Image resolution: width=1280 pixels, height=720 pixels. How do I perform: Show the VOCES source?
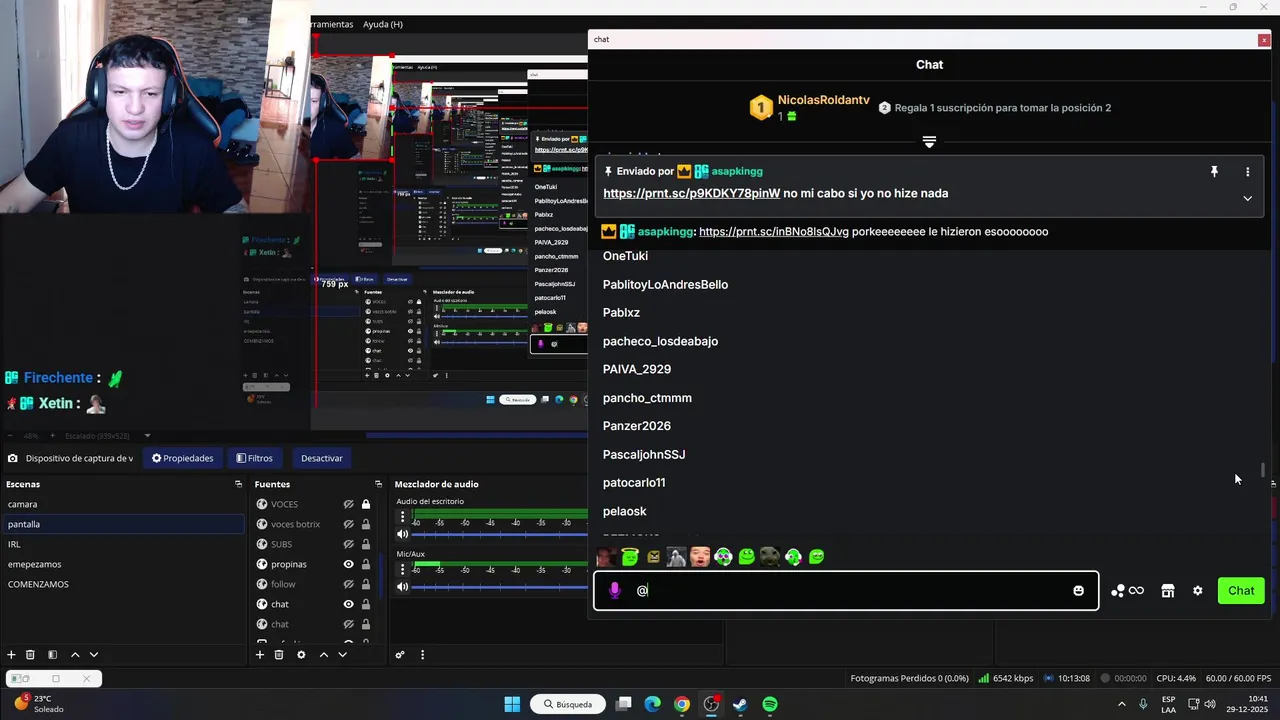pos(348,504)
